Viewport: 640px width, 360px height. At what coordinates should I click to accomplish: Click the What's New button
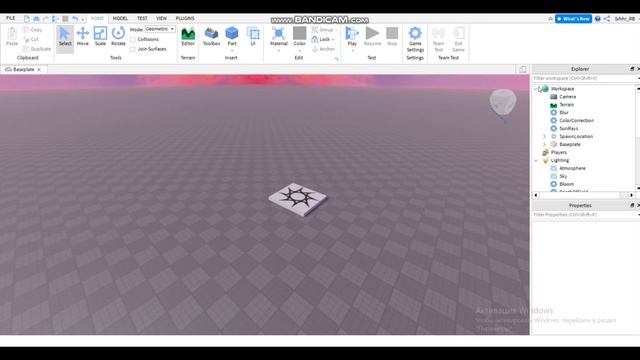pos(573,19)
